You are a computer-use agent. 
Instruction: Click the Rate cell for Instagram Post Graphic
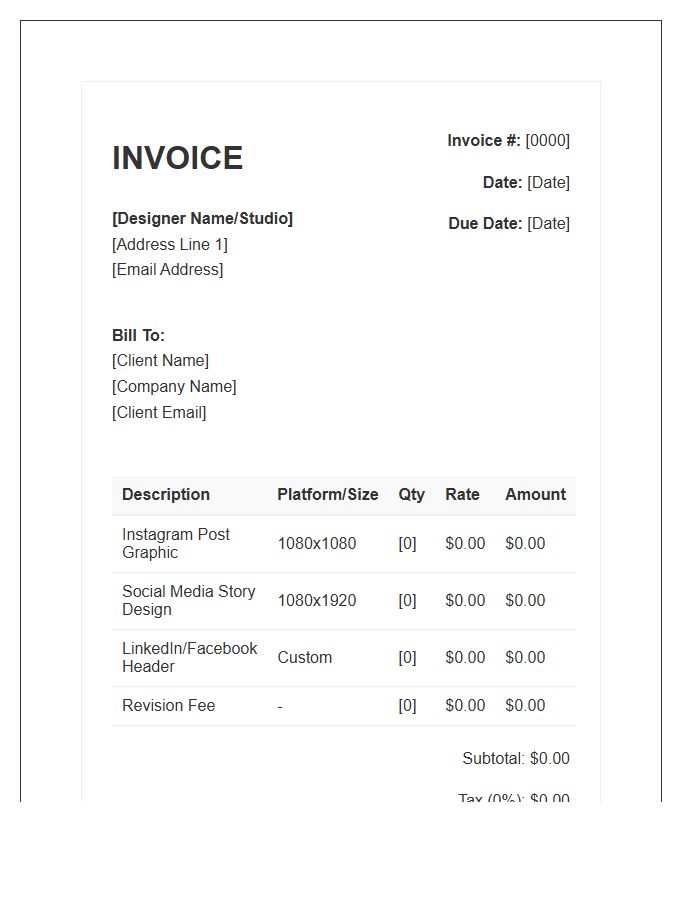click(x=465, y=544)
